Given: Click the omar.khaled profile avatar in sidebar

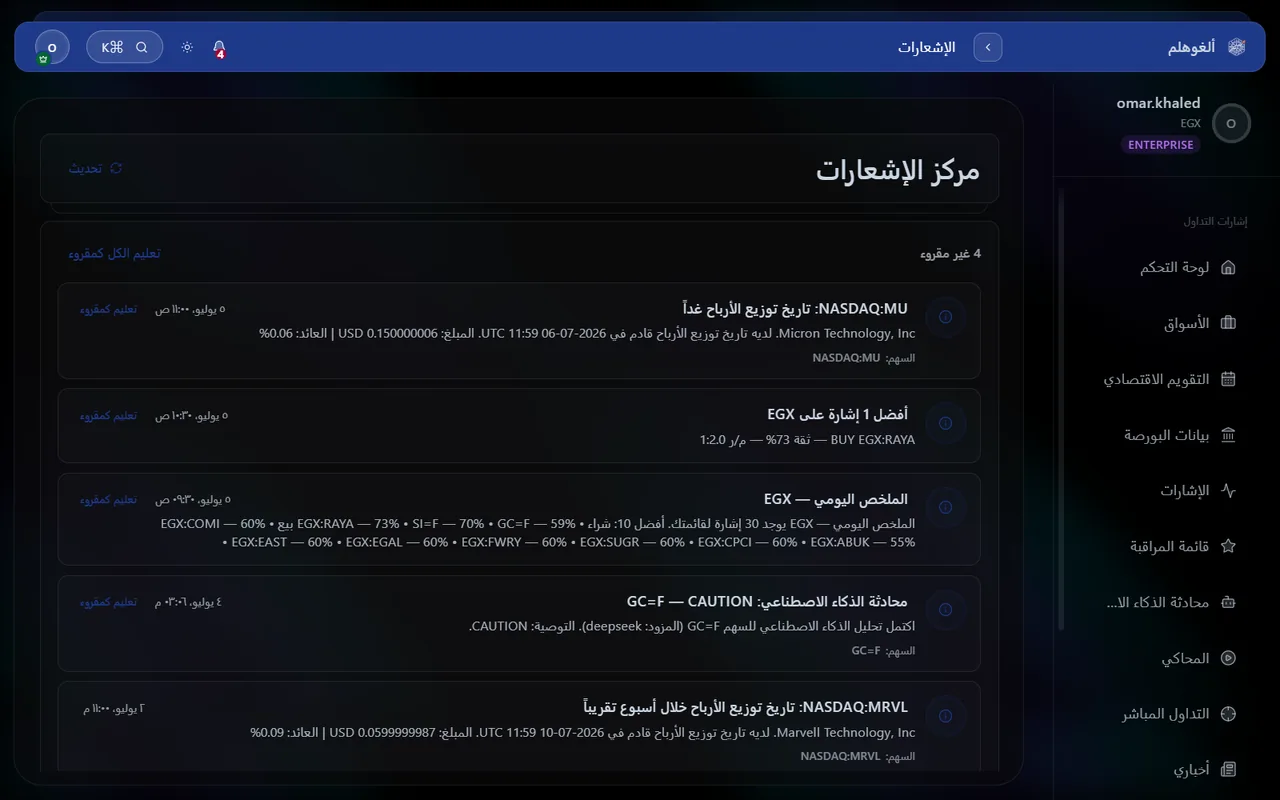Looking at the screenshot, I should (1231, 123).
